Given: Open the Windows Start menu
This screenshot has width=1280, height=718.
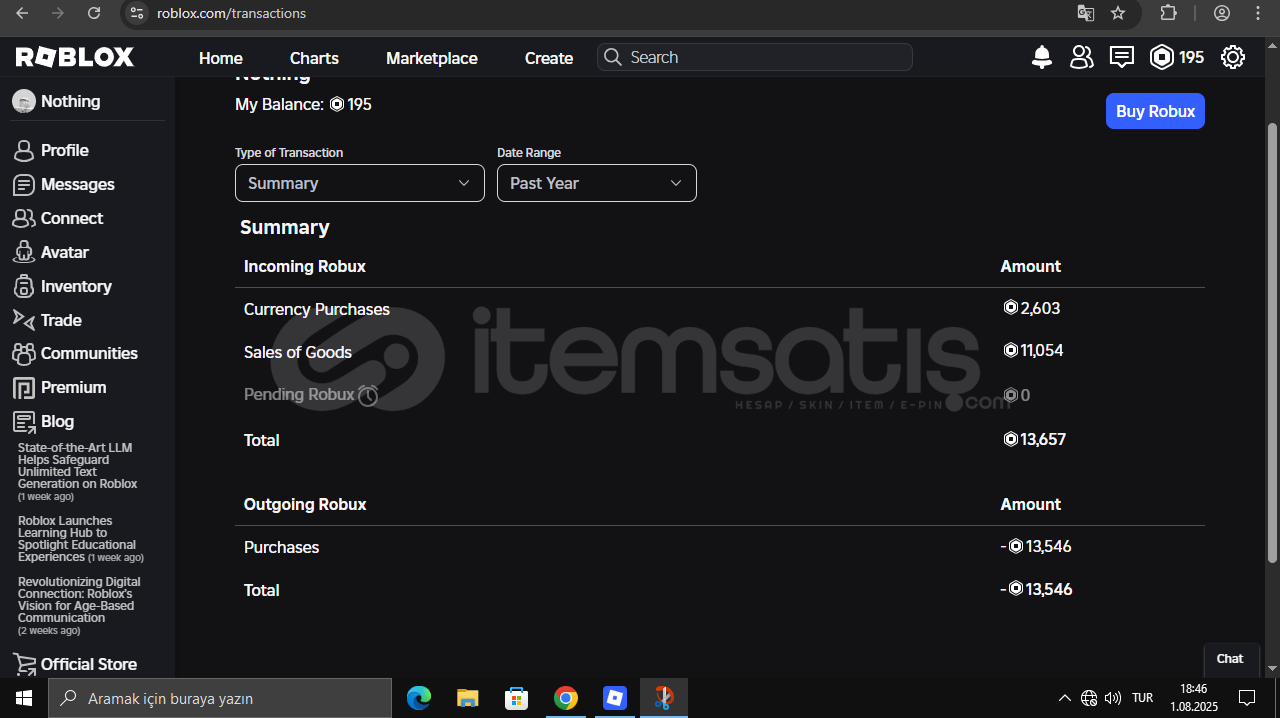Looking at the screenshot, I should coord(24,698).
